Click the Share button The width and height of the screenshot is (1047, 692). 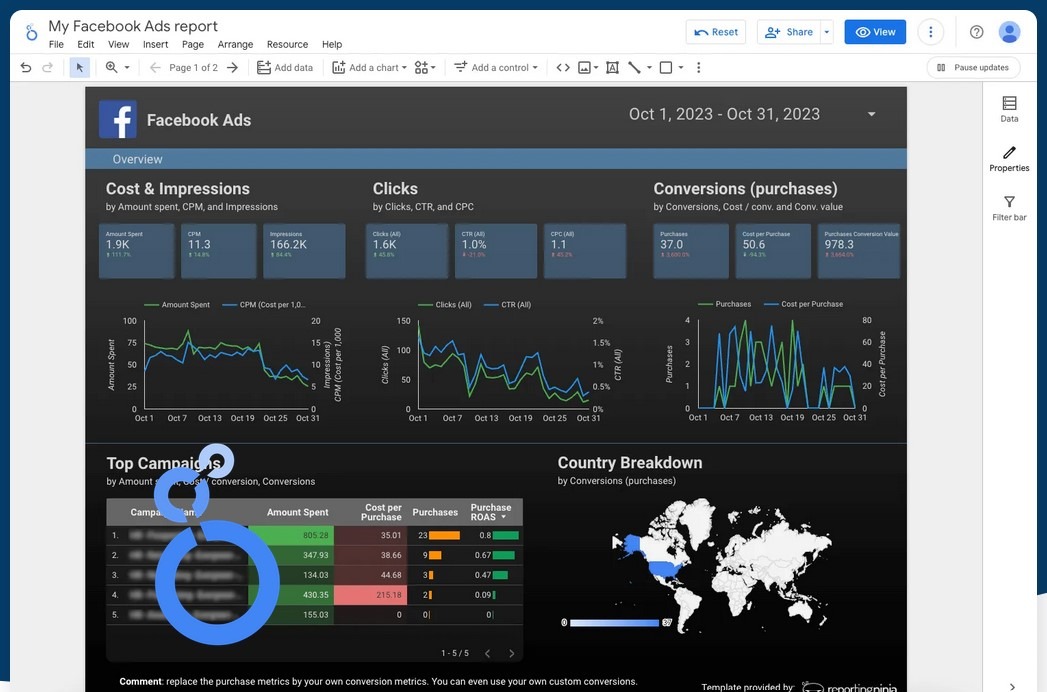tap(789, 32)
